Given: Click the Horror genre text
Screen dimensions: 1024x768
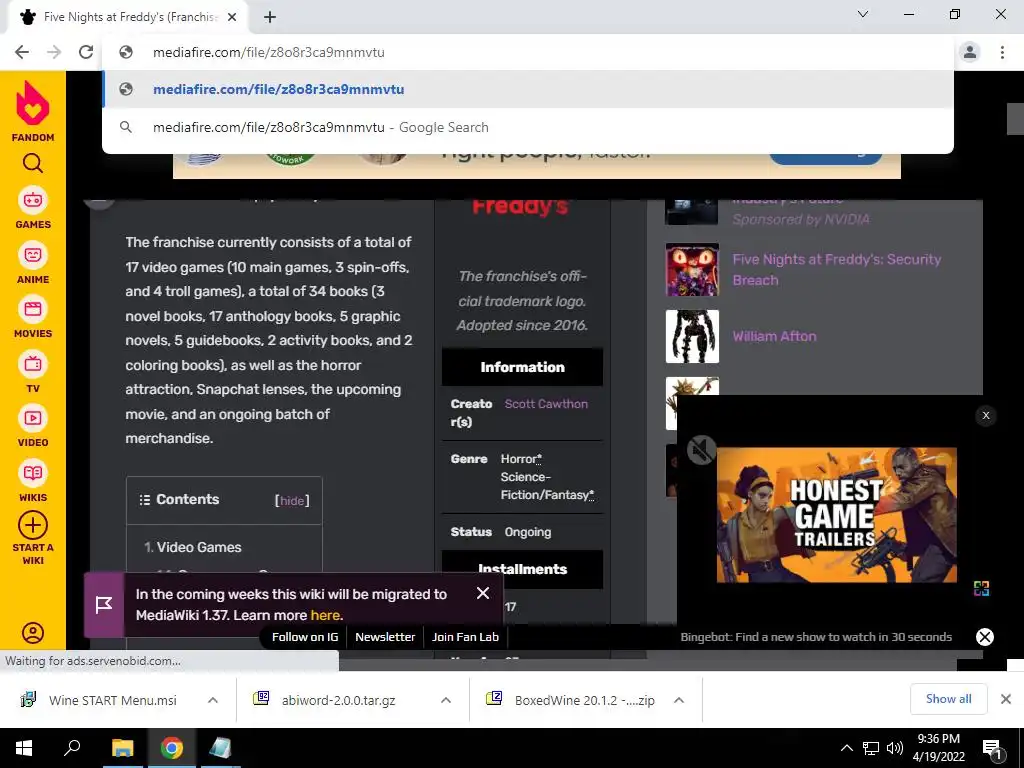Looking at the screenshot, I should tap(520, 459).
